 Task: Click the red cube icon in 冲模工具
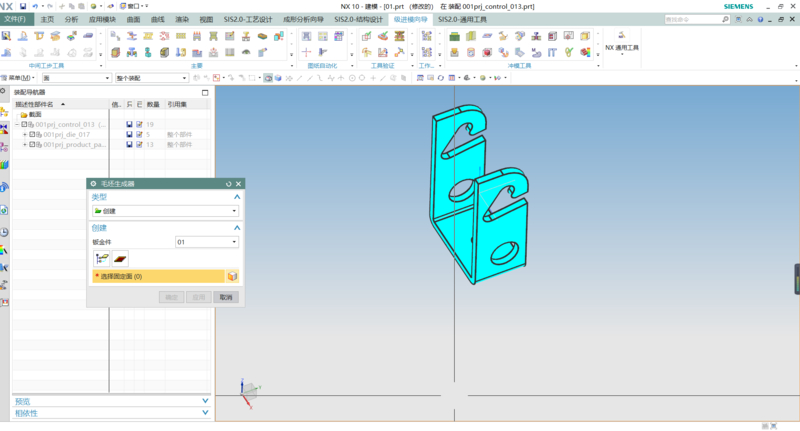coord(487,53)
